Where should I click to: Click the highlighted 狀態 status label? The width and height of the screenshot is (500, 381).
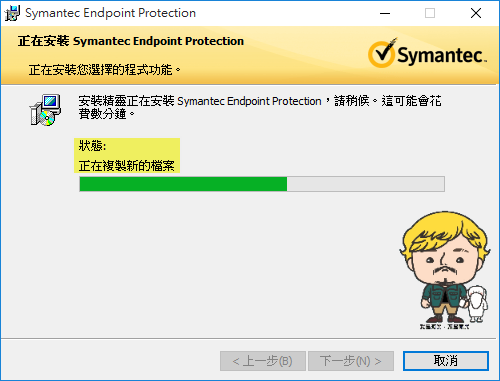click(x=92, y=146)
